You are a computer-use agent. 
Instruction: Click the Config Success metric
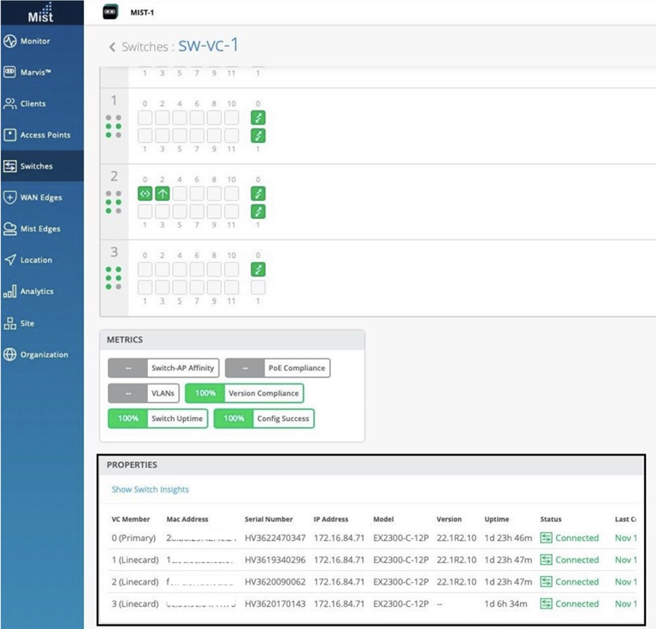coord(264,418)
